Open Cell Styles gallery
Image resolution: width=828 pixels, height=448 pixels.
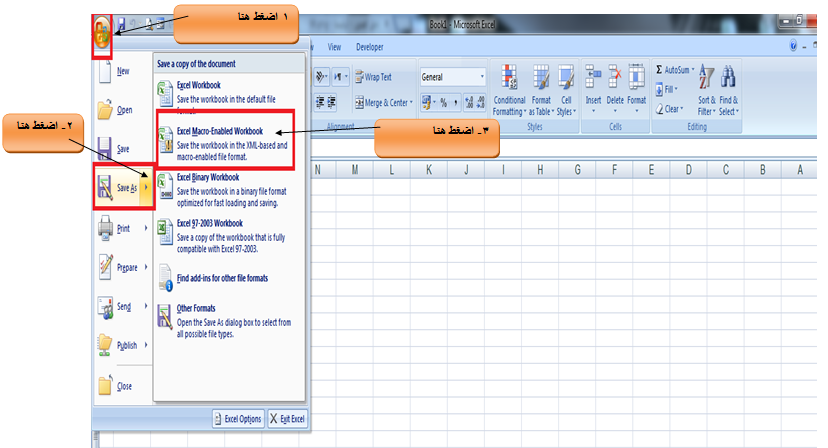[566, 90]
